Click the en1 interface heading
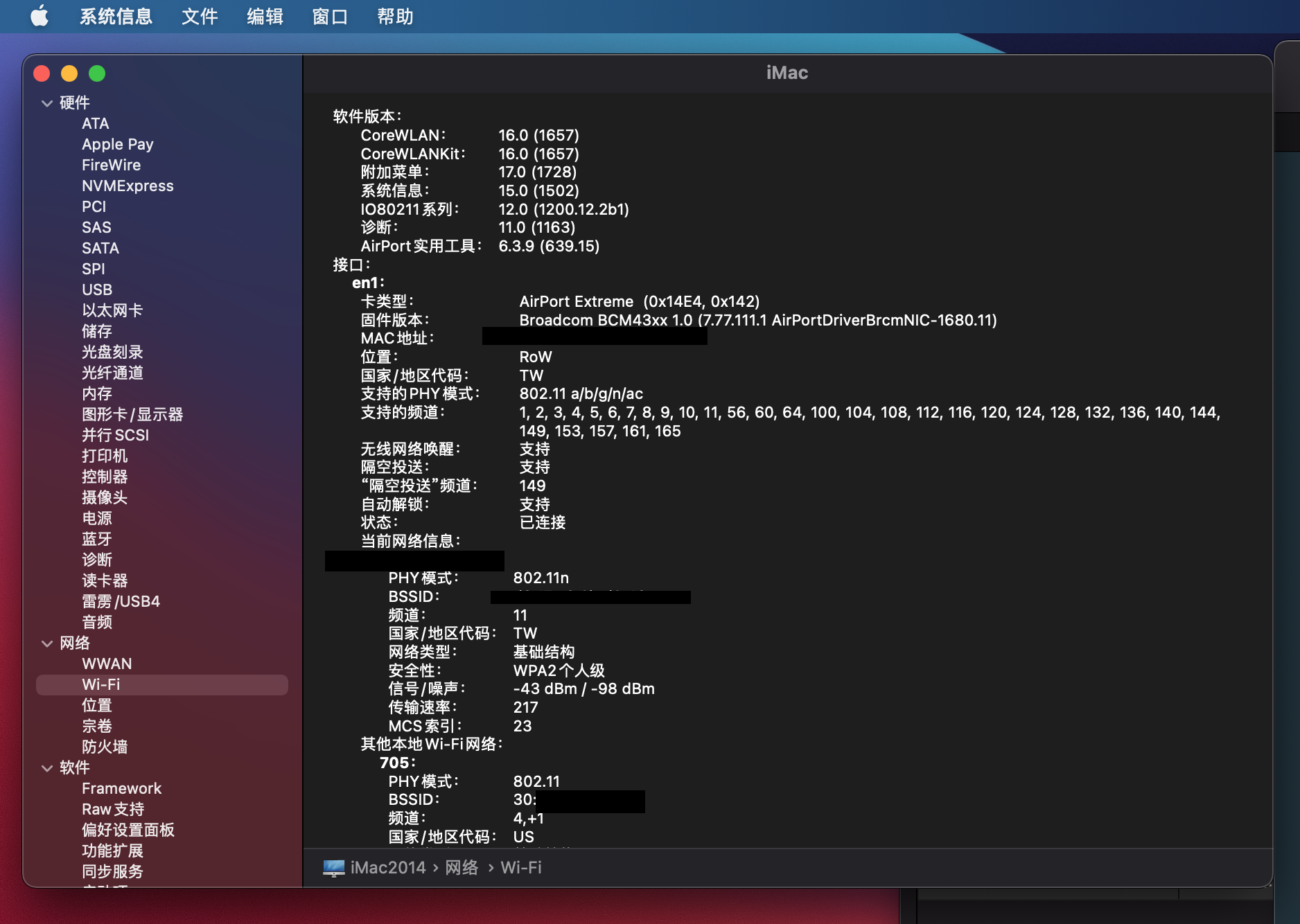The image size is (1300, 924). point(368,283)
